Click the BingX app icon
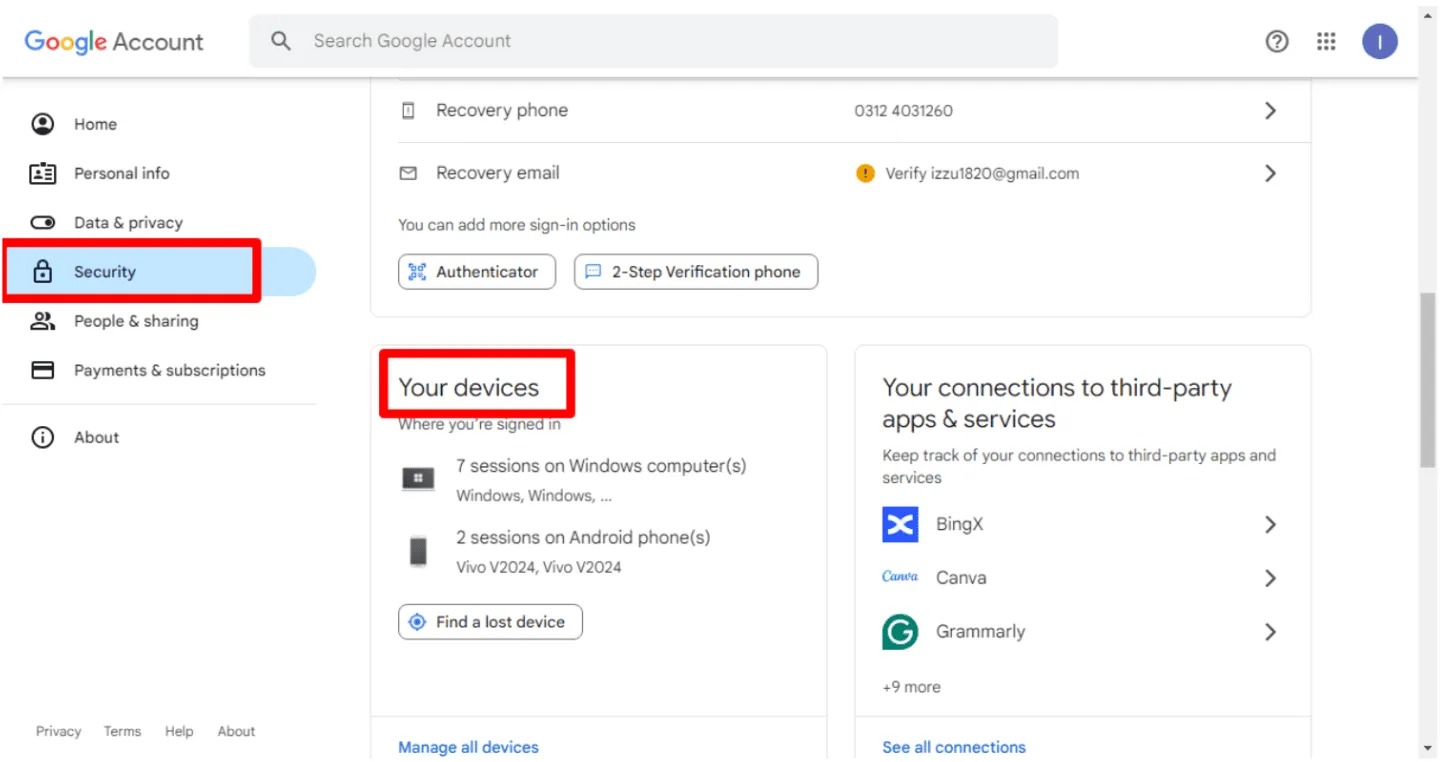1442x762 pixels. [x=900, y=524]
